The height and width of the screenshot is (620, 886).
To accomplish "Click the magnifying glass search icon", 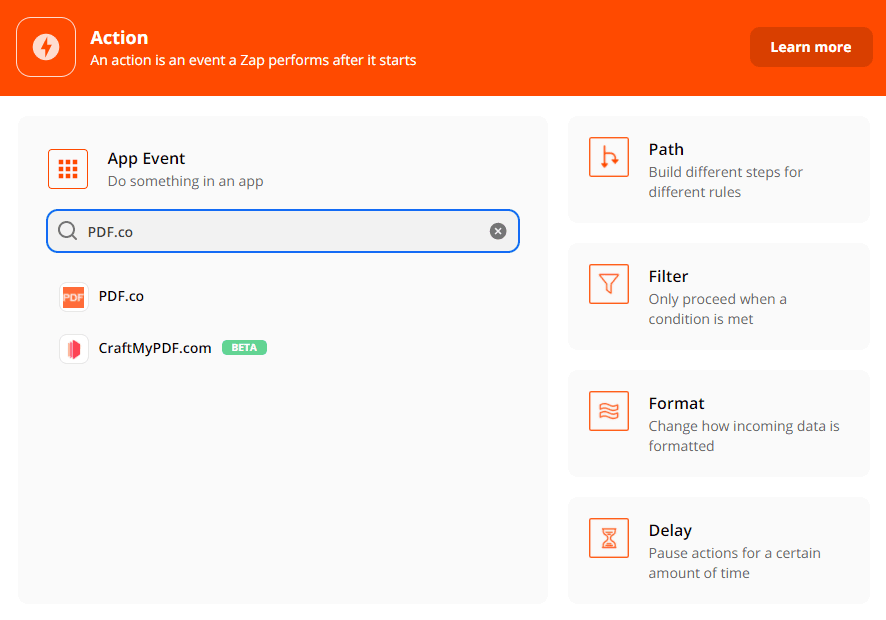I will (x=67, y=231).
